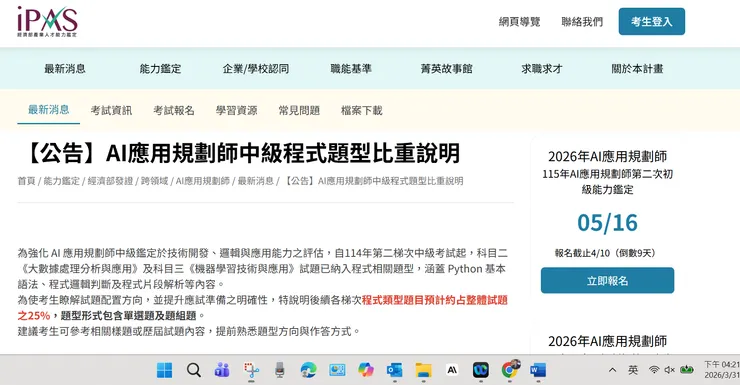Go to AI應用規劃師 breadcrumb link
Screen dimensions: 740x385
click(203, 181)
